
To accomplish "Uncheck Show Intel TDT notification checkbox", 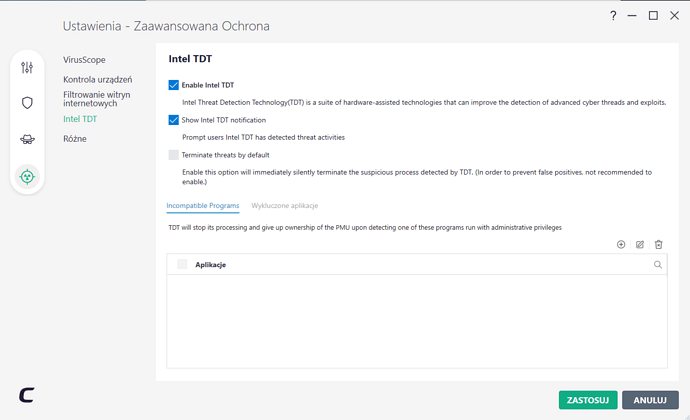I will click(x=173, y=120).
